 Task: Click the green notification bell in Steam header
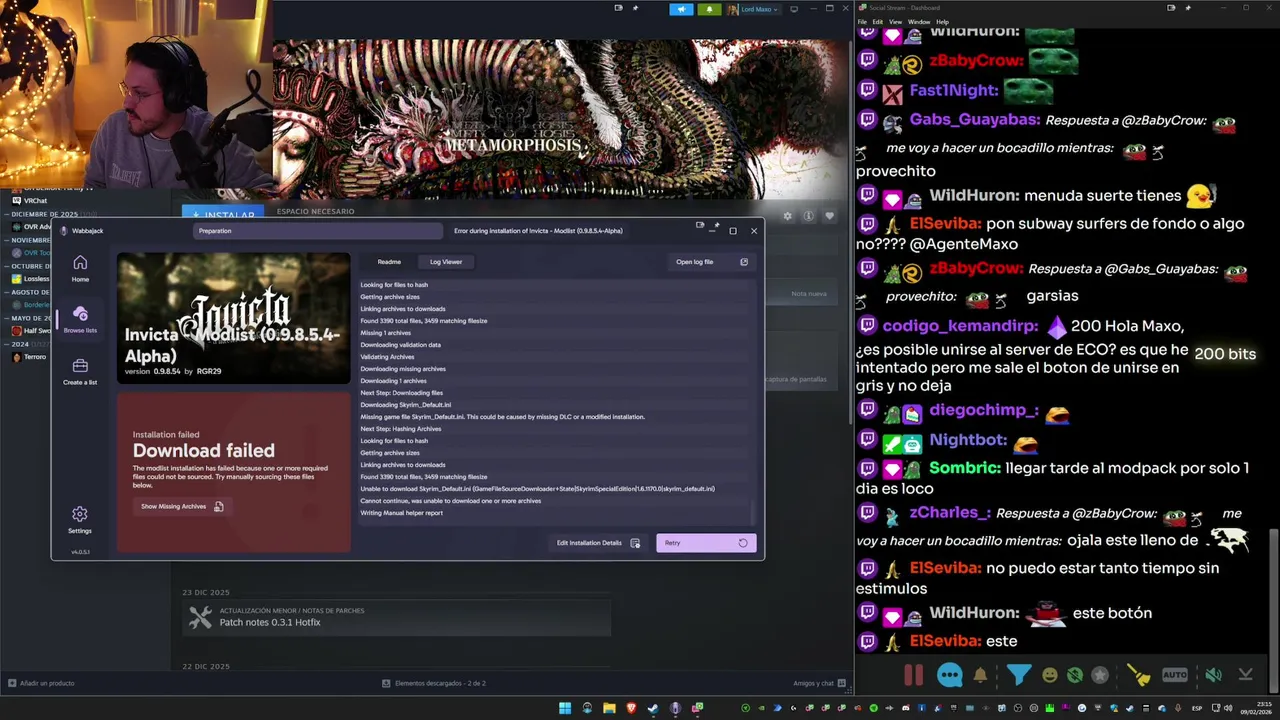point(709,9)
